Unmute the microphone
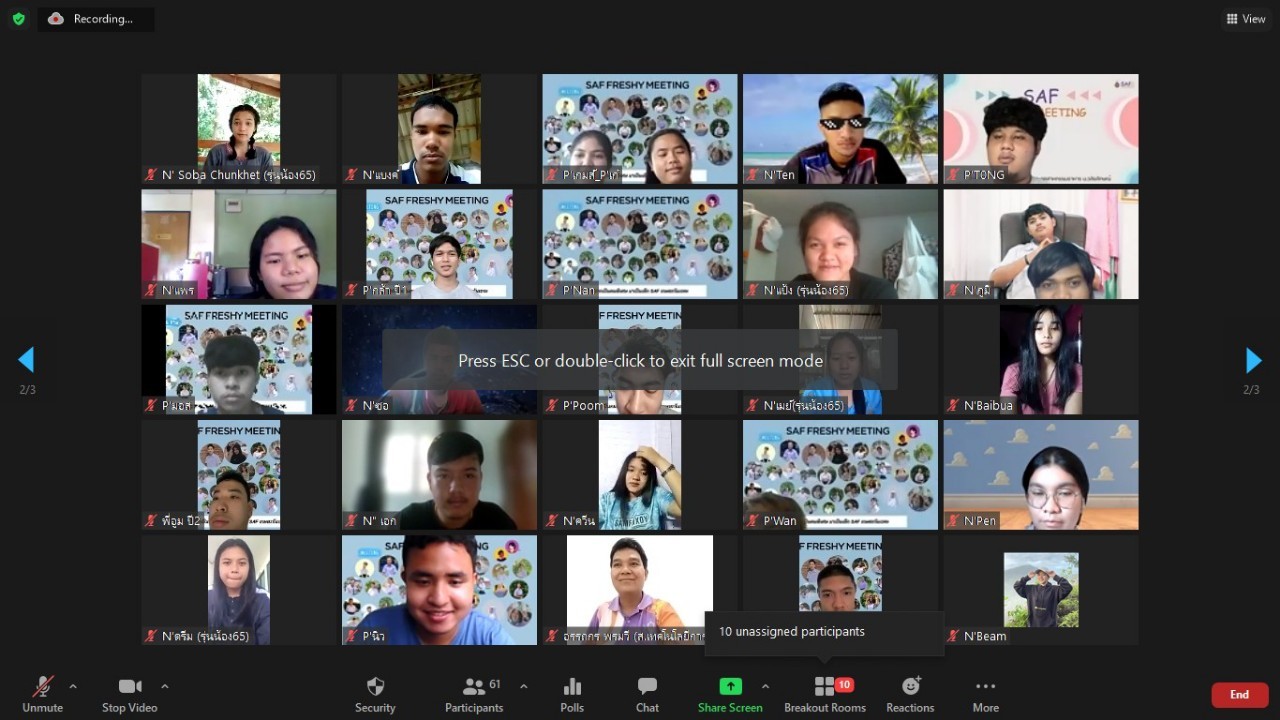 42,687
